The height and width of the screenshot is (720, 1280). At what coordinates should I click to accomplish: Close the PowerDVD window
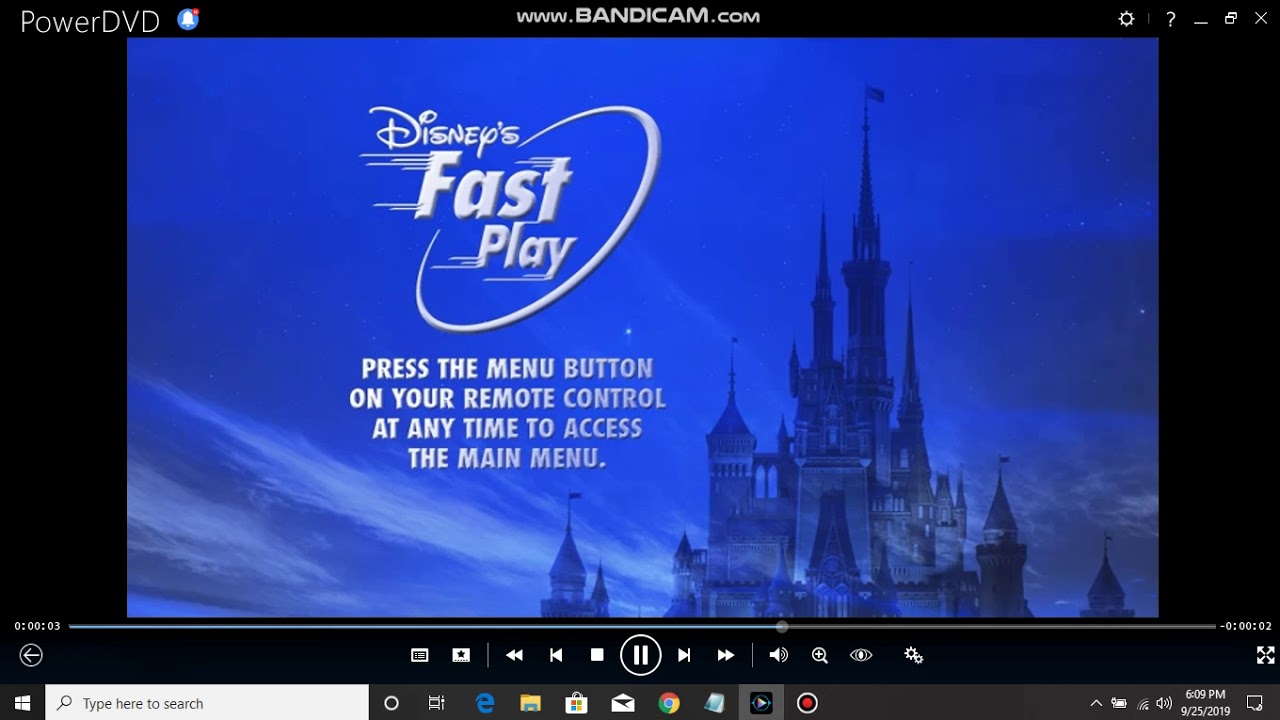[1259, 19]
